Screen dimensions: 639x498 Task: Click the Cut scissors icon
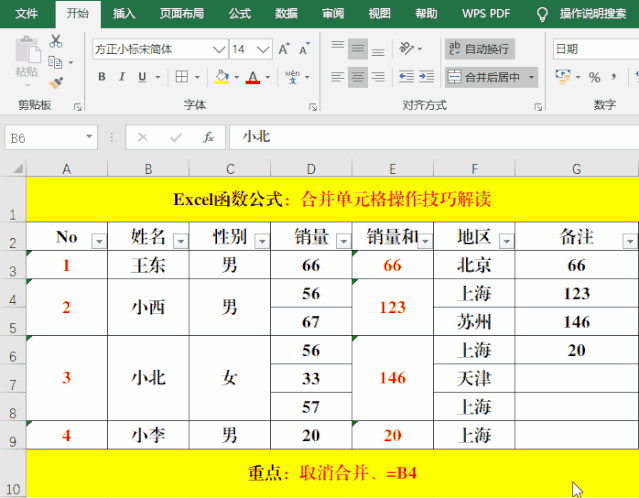coord(55,41)
